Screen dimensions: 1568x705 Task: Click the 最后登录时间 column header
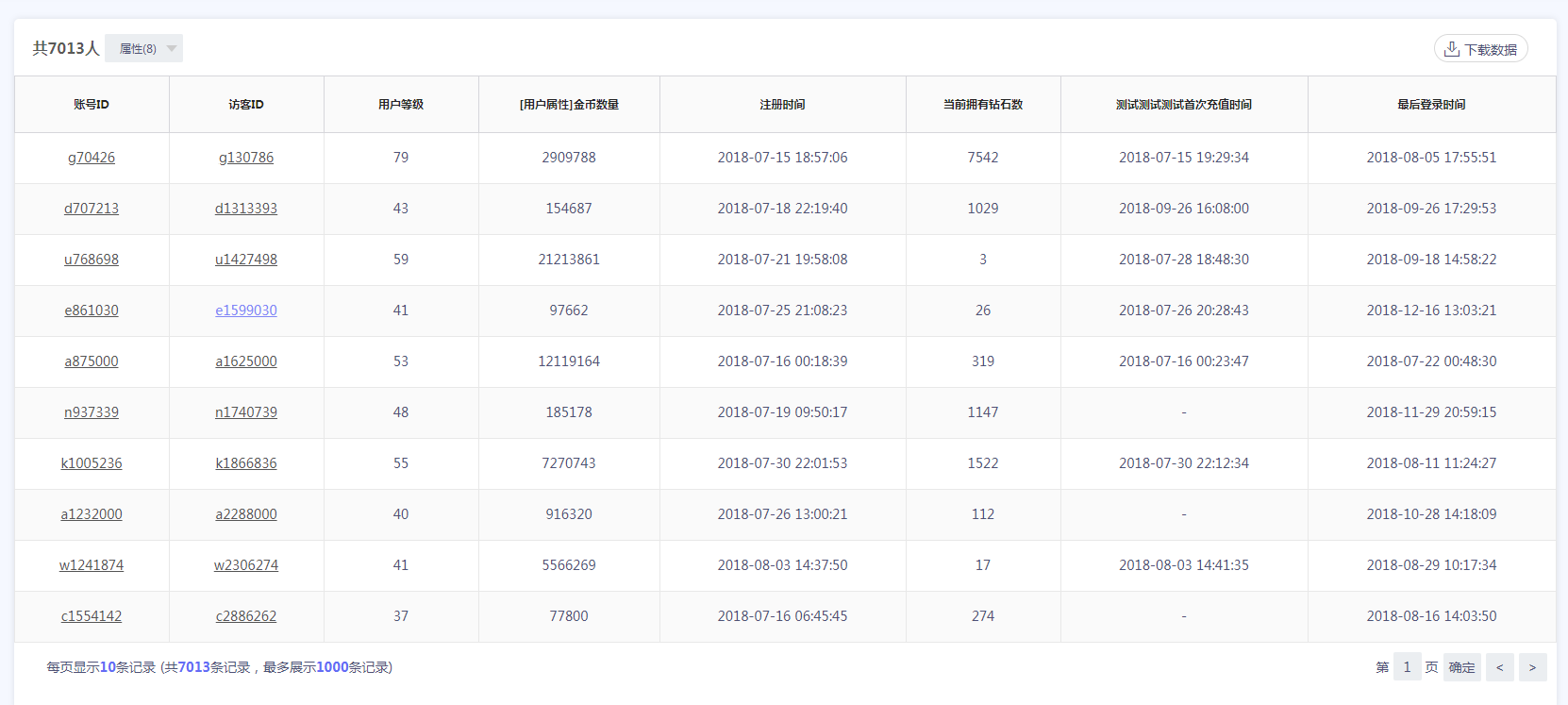[x=1431, y=105]
